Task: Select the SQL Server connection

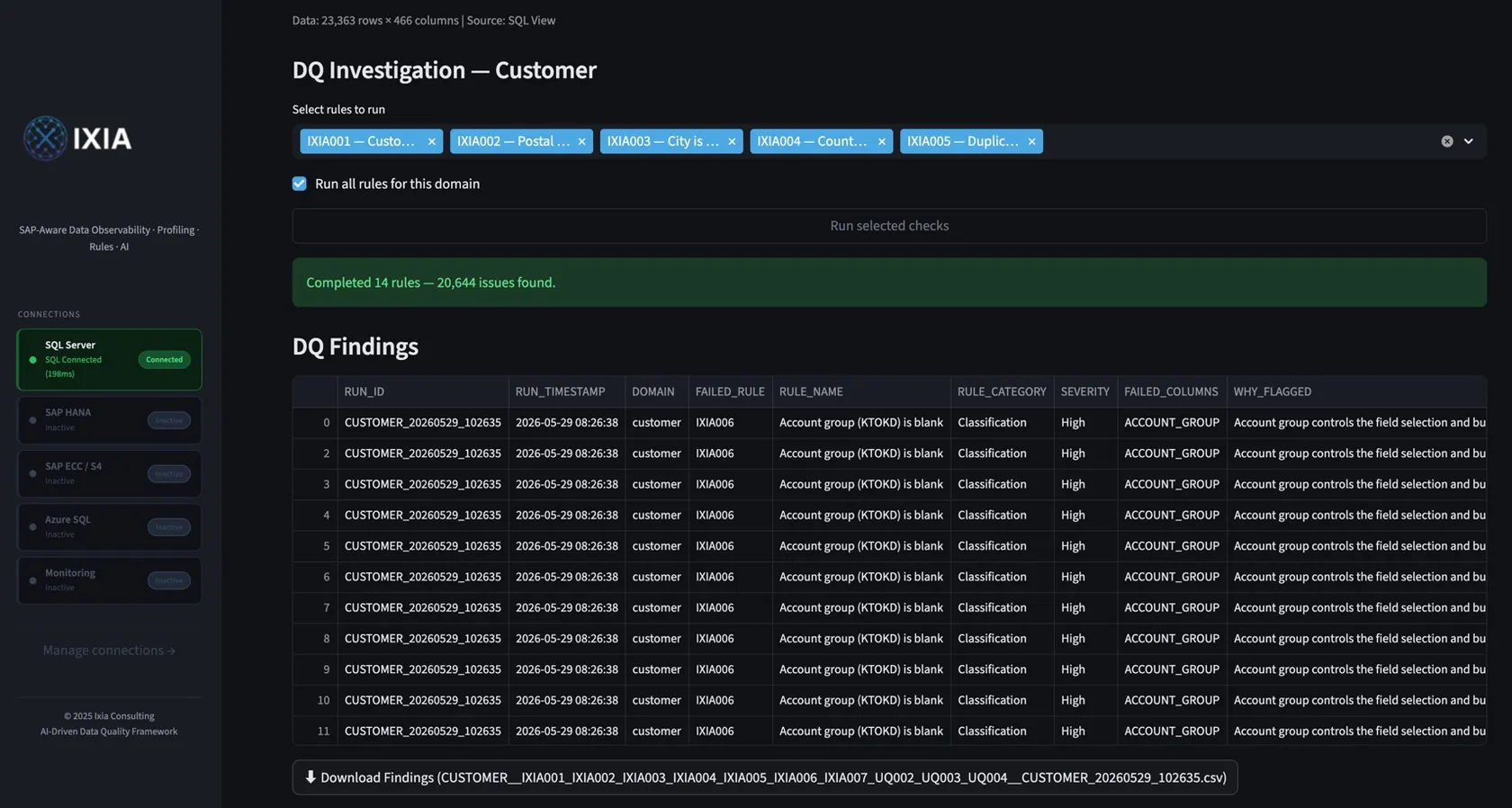Action: [x=109, y=359]
